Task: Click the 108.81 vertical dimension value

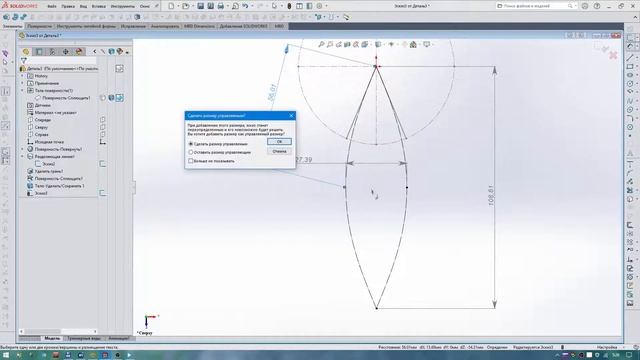Action: click(x=491, y=195)
